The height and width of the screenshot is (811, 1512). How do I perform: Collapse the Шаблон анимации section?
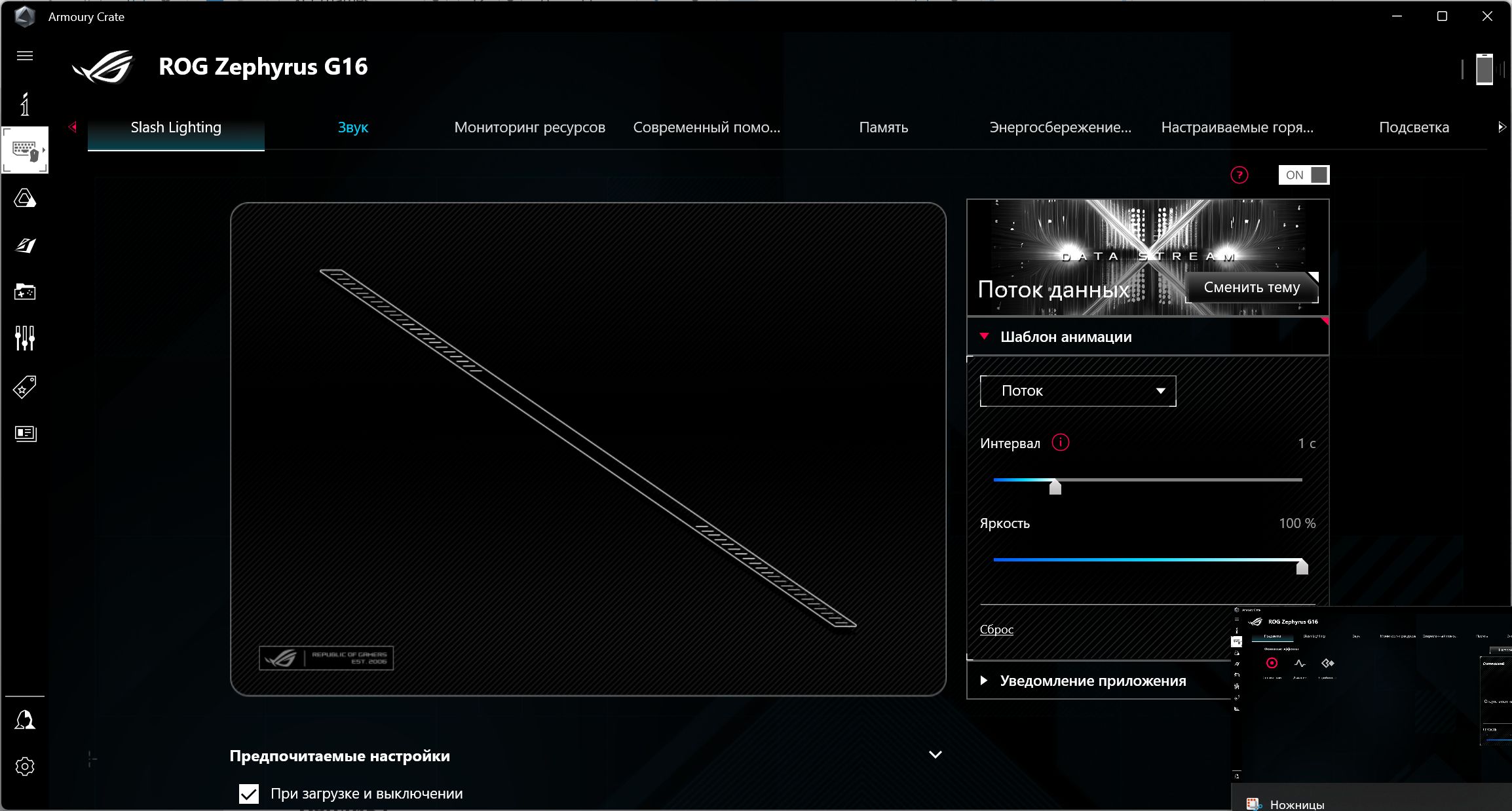pos(1148,337)
